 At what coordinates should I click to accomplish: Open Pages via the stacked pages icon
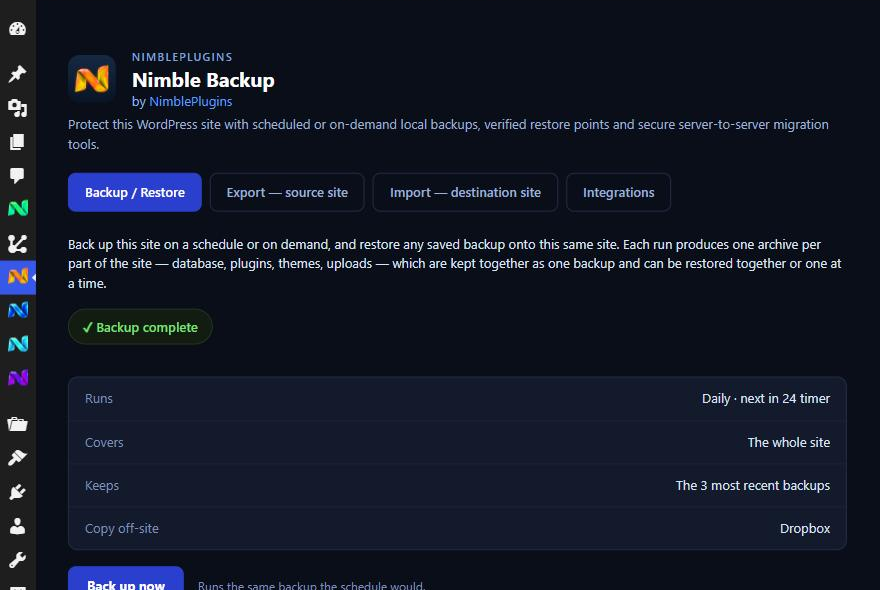coord(17,141)
